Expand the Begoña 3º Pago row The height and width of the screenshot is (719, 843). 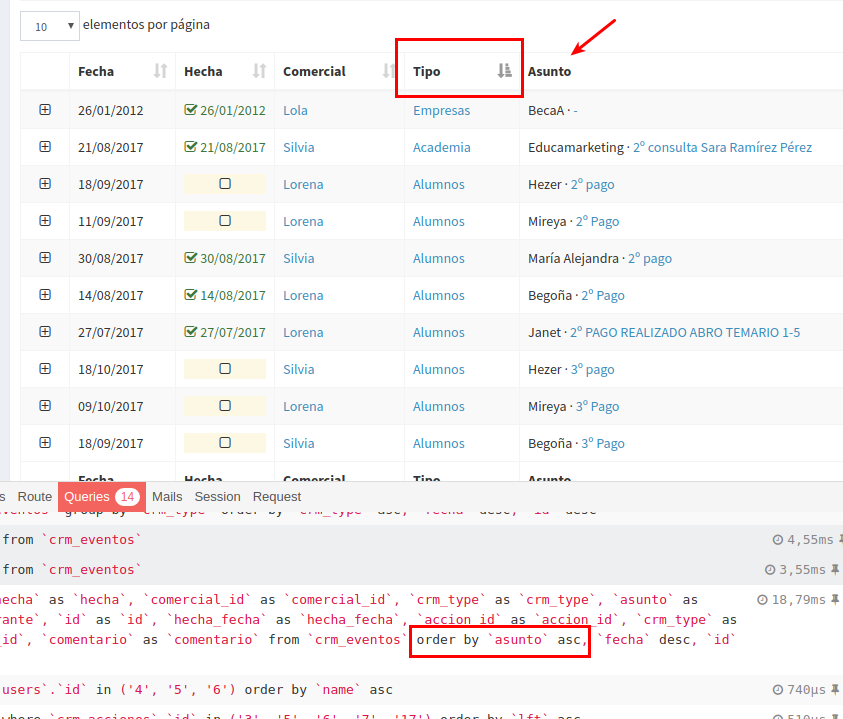point(45,443)
